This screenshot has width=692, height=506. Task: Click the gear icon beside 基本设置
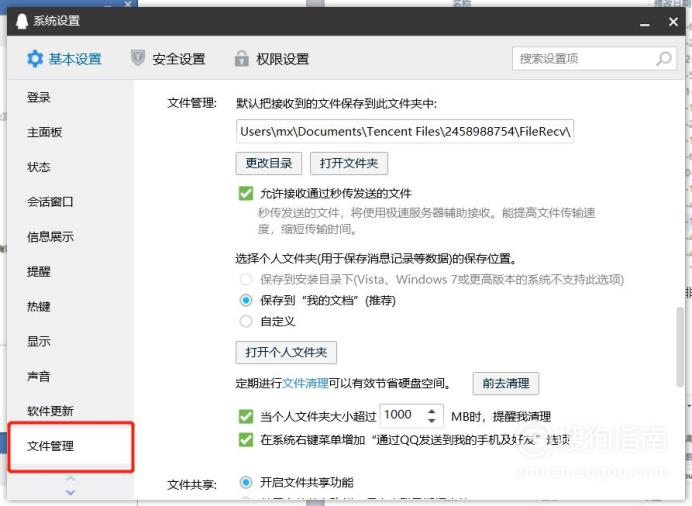click(x=35, y=58)
